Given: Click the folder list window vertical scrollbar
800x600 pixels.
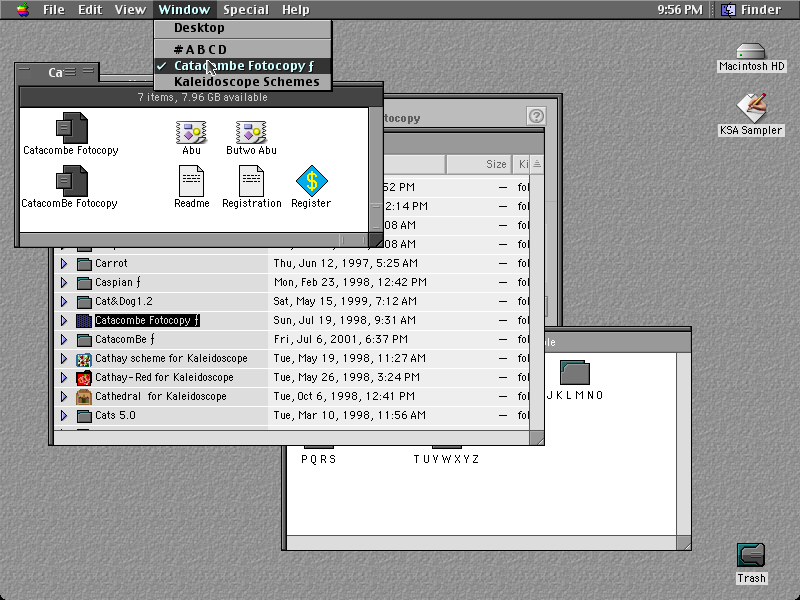Looking at the screenshot, I should pos(537,302).
